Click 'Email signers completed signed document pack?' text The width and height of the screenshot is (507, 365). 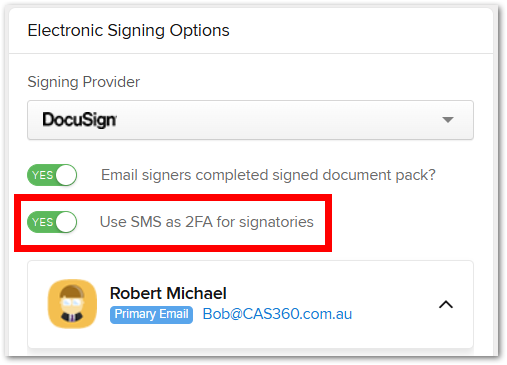point(268,175)
